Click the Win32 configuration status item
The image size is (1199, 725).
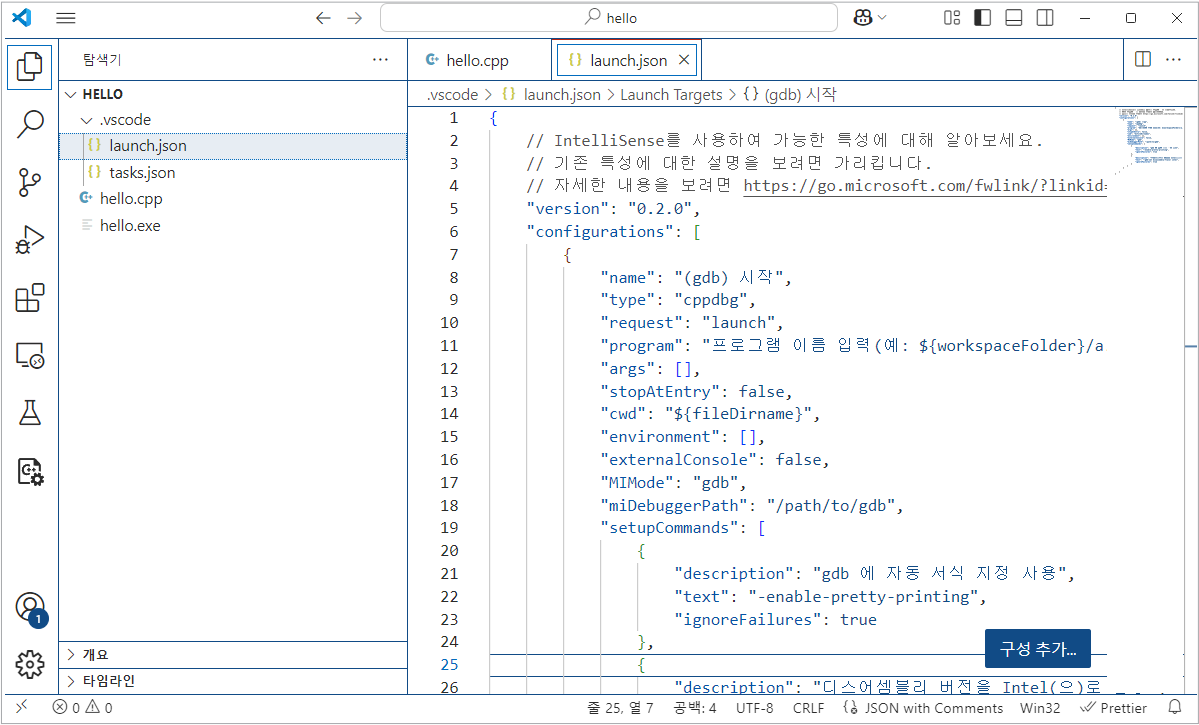coord(1040,708)
